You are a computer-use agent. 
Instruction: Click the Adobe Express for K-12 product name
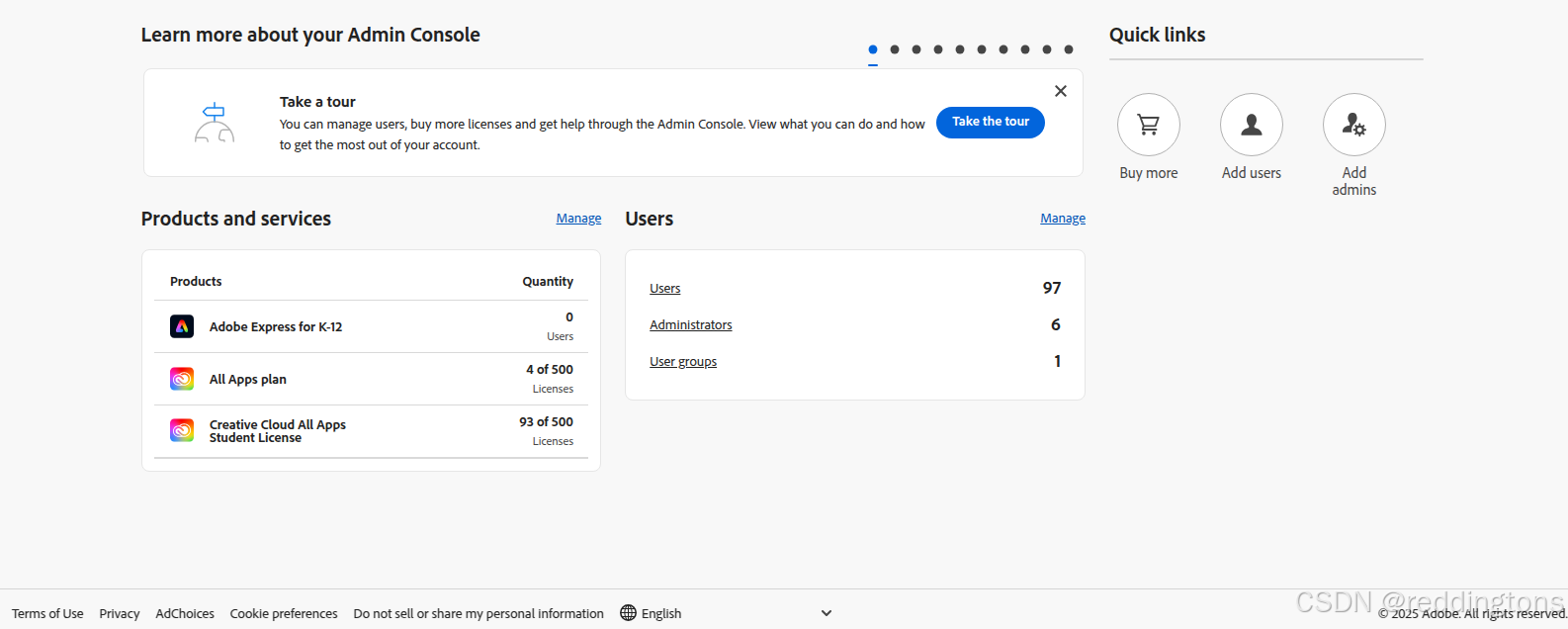click(x=276, y=327)
